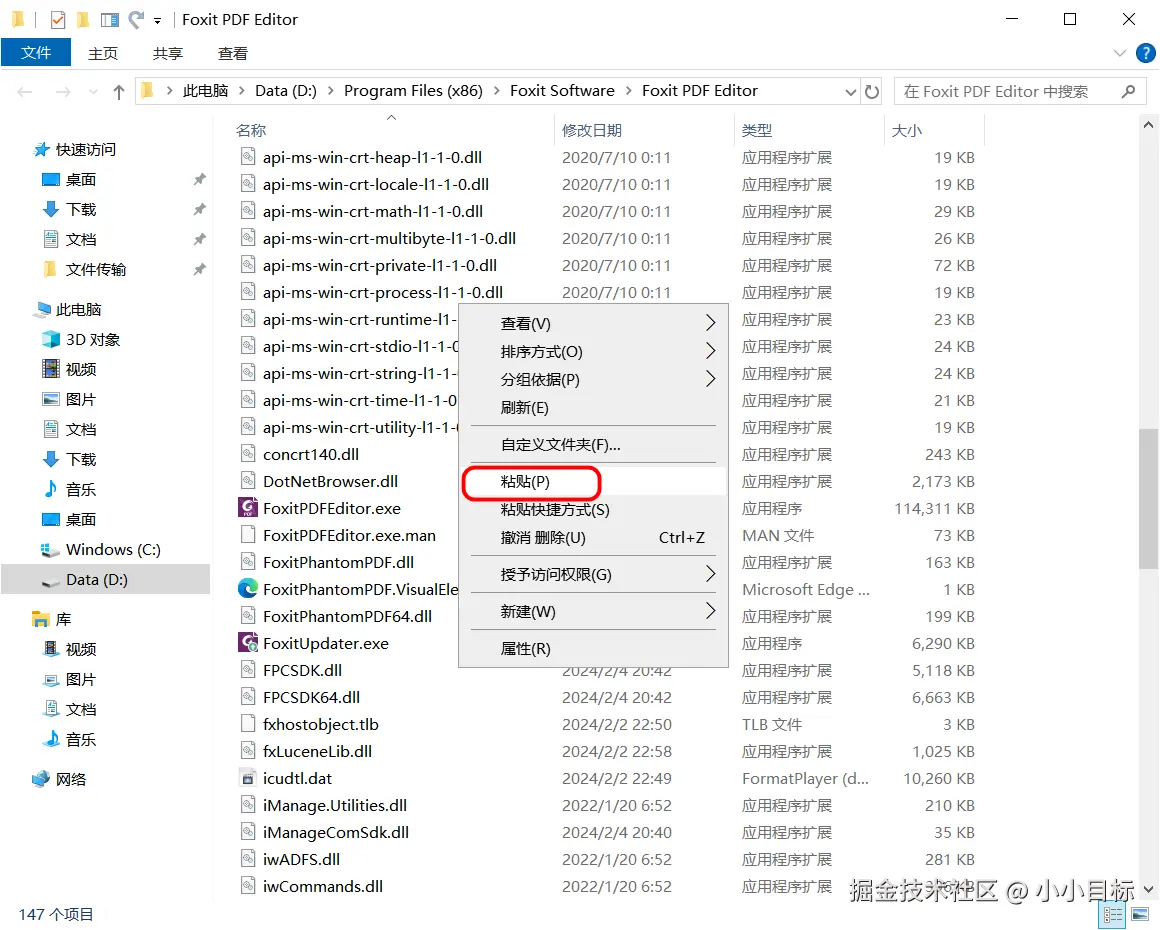Click the refresh icon beside address bar
Screen dimensions: 1160x930
(x=872, y=92)
